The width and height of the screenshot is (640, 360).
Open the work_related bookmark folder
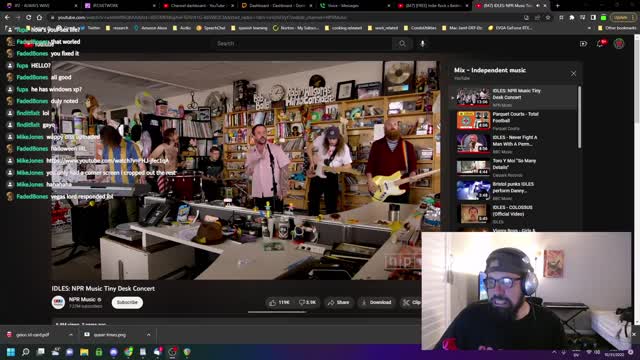pyautogui.click(x=383, y=28)
